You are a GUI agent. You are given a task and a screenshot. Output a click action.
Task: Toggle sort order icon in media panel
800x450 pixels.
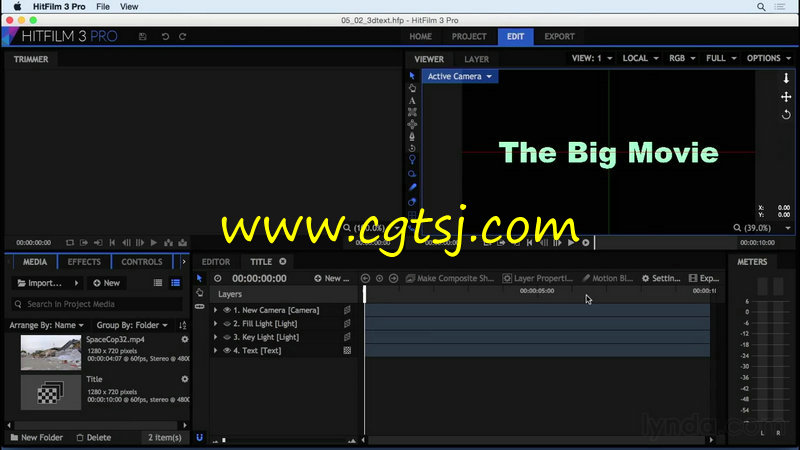tap(183, 325)
